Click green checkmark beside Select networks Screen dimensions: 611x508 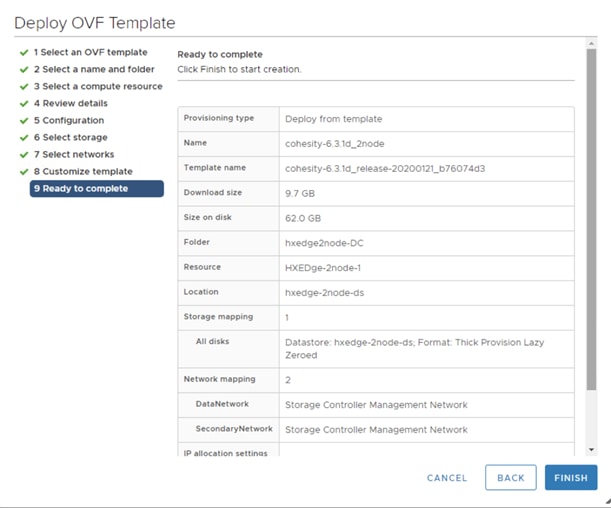24,155
